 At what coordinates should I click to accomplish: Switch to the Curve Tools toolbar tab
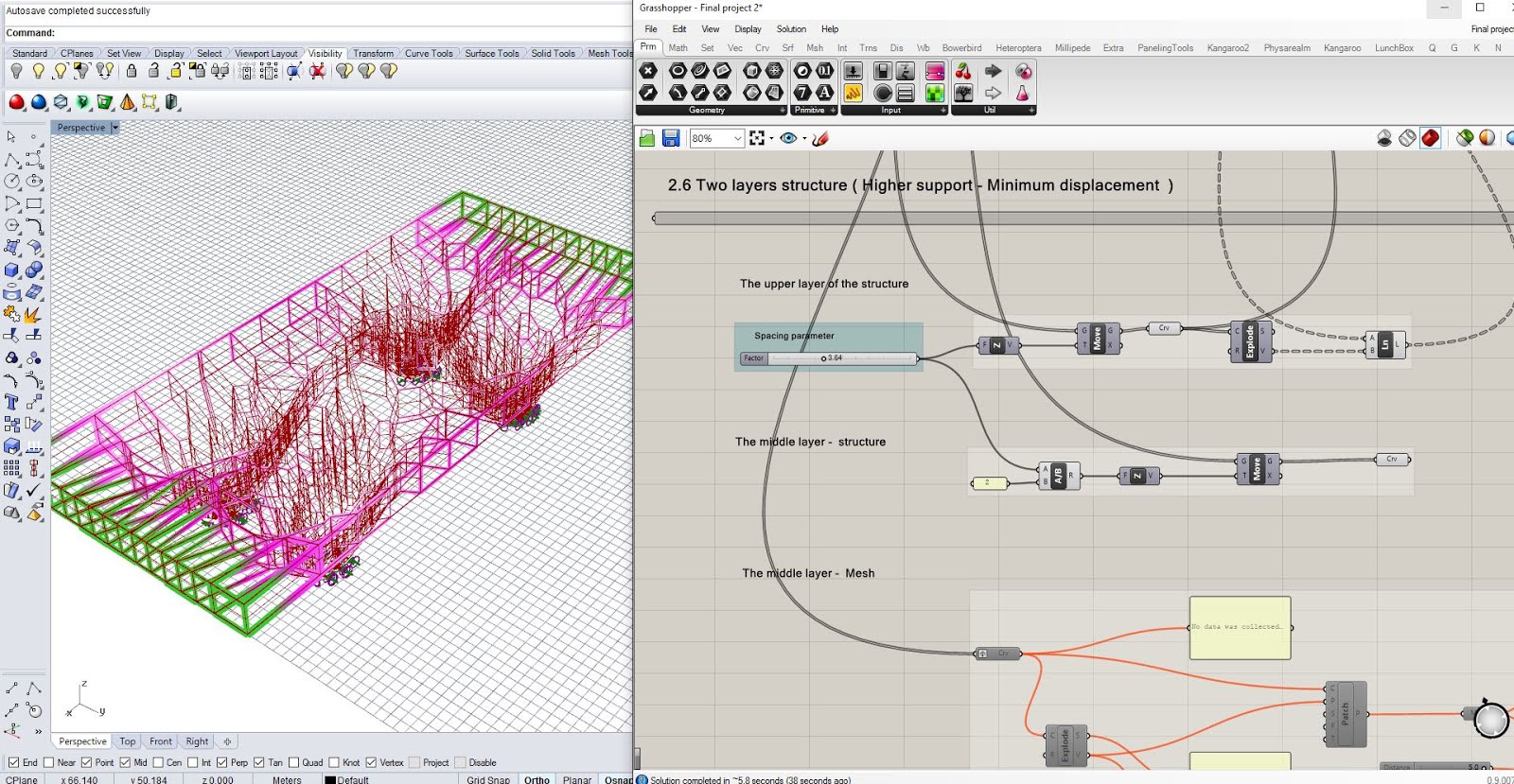point(429,53)
